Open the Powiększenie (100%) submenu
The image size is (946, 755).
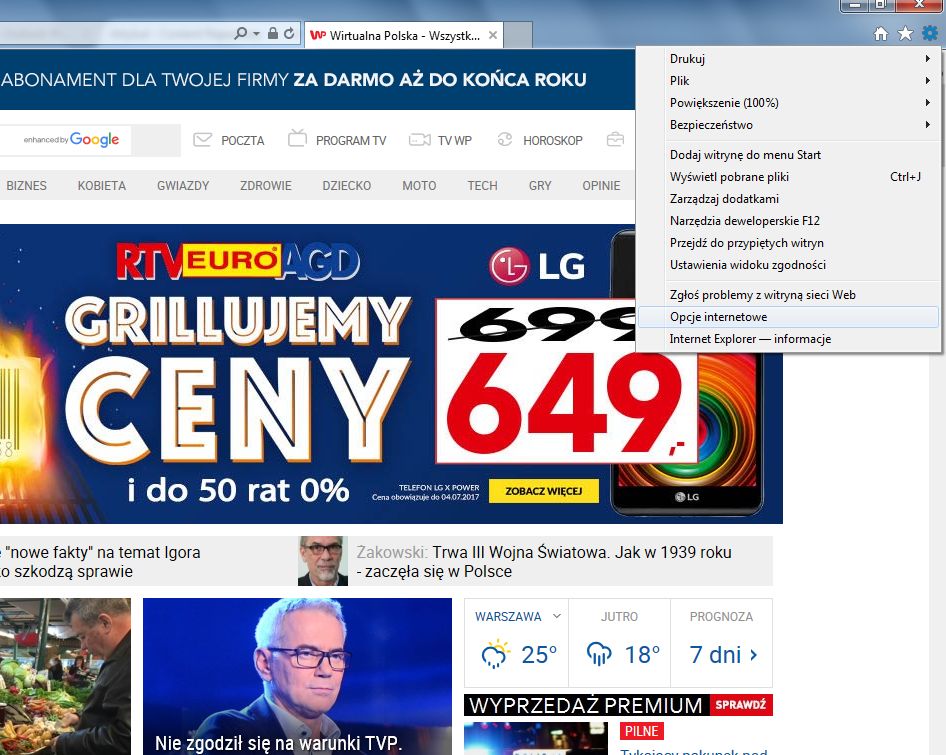[x=788, y=103]
